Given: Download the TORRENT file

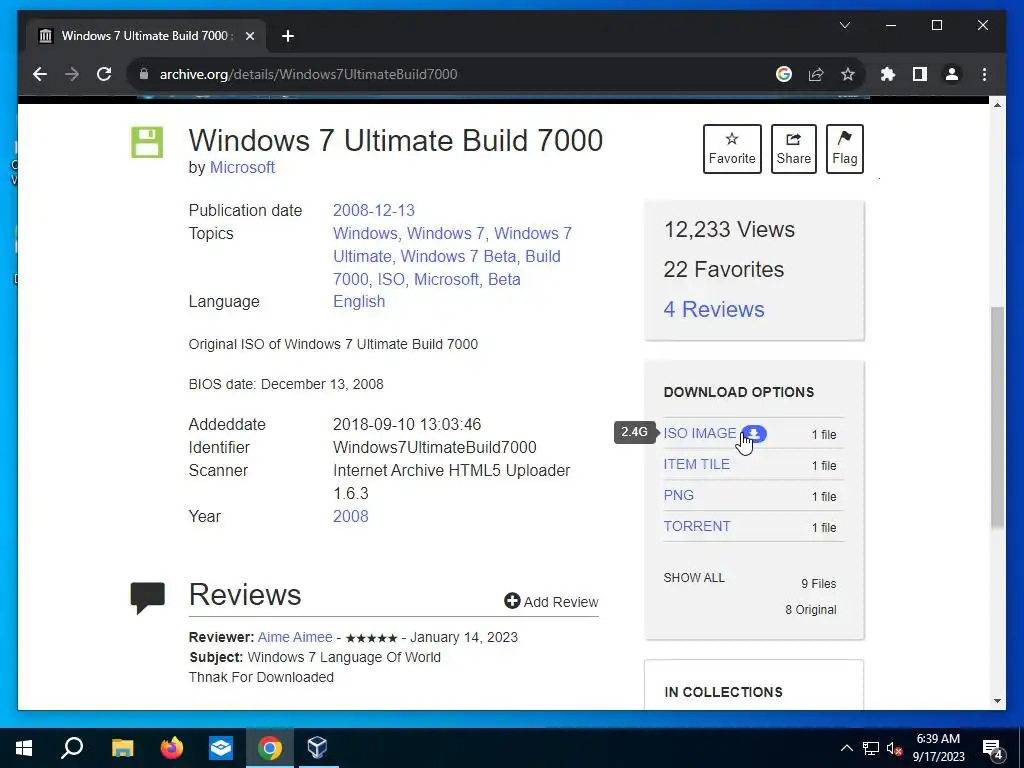Looking at the screenshot, I should coord(697,526).
